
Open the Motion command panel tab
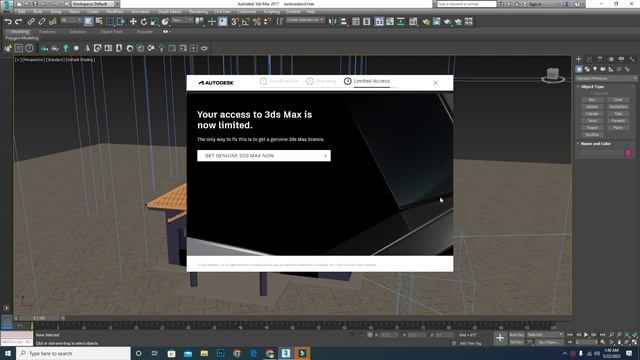coord(611,60)
